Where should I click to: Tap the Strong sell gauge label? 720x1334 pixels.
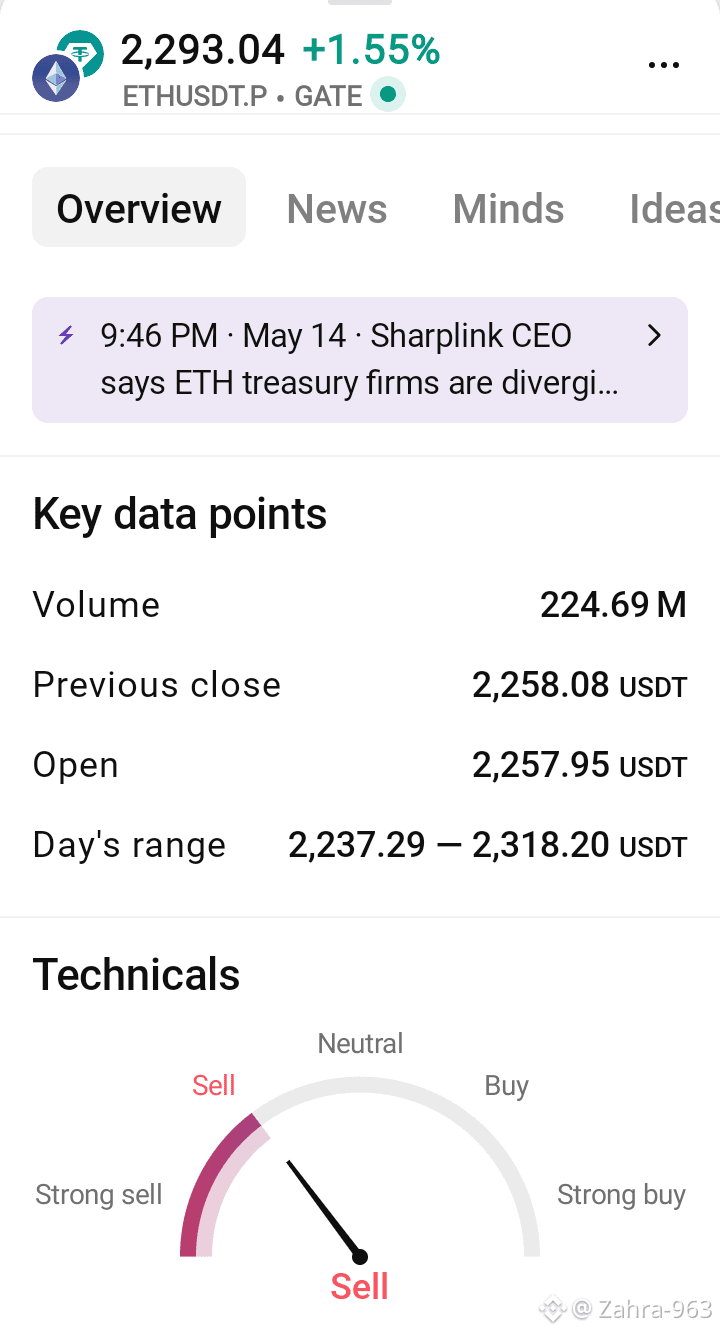(99, 1194)
